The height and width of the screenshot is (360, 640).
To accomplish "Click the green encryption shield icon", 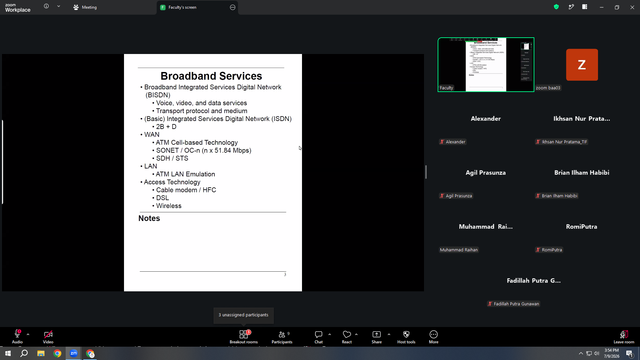I will tap(556, 7).
